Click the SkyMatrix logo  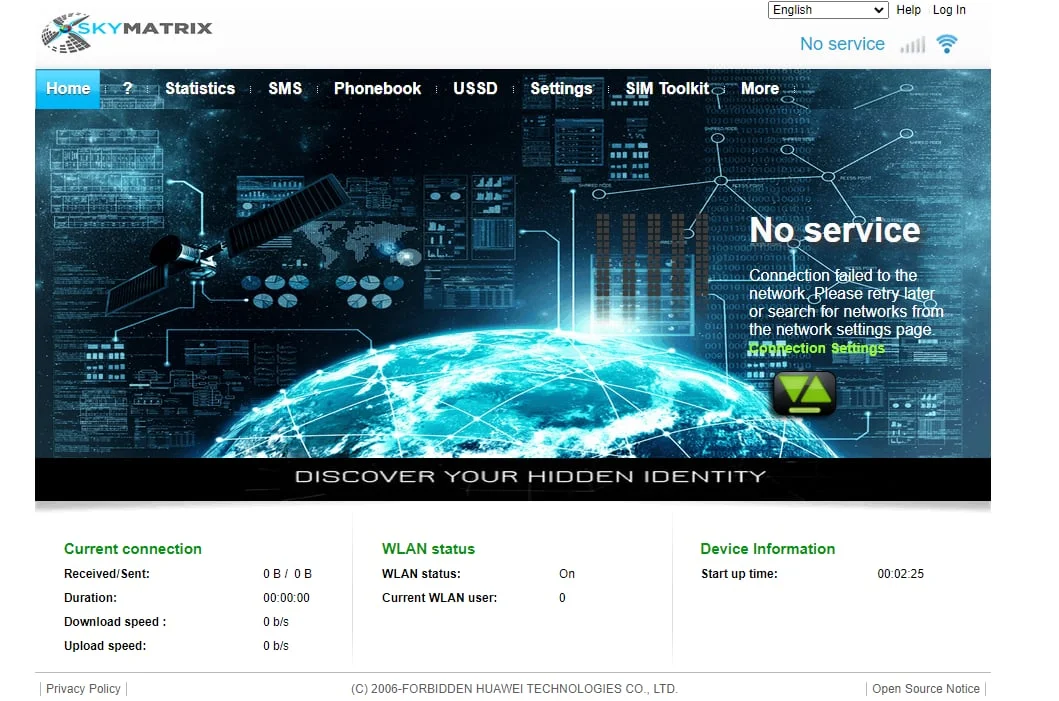click(126, 31)
